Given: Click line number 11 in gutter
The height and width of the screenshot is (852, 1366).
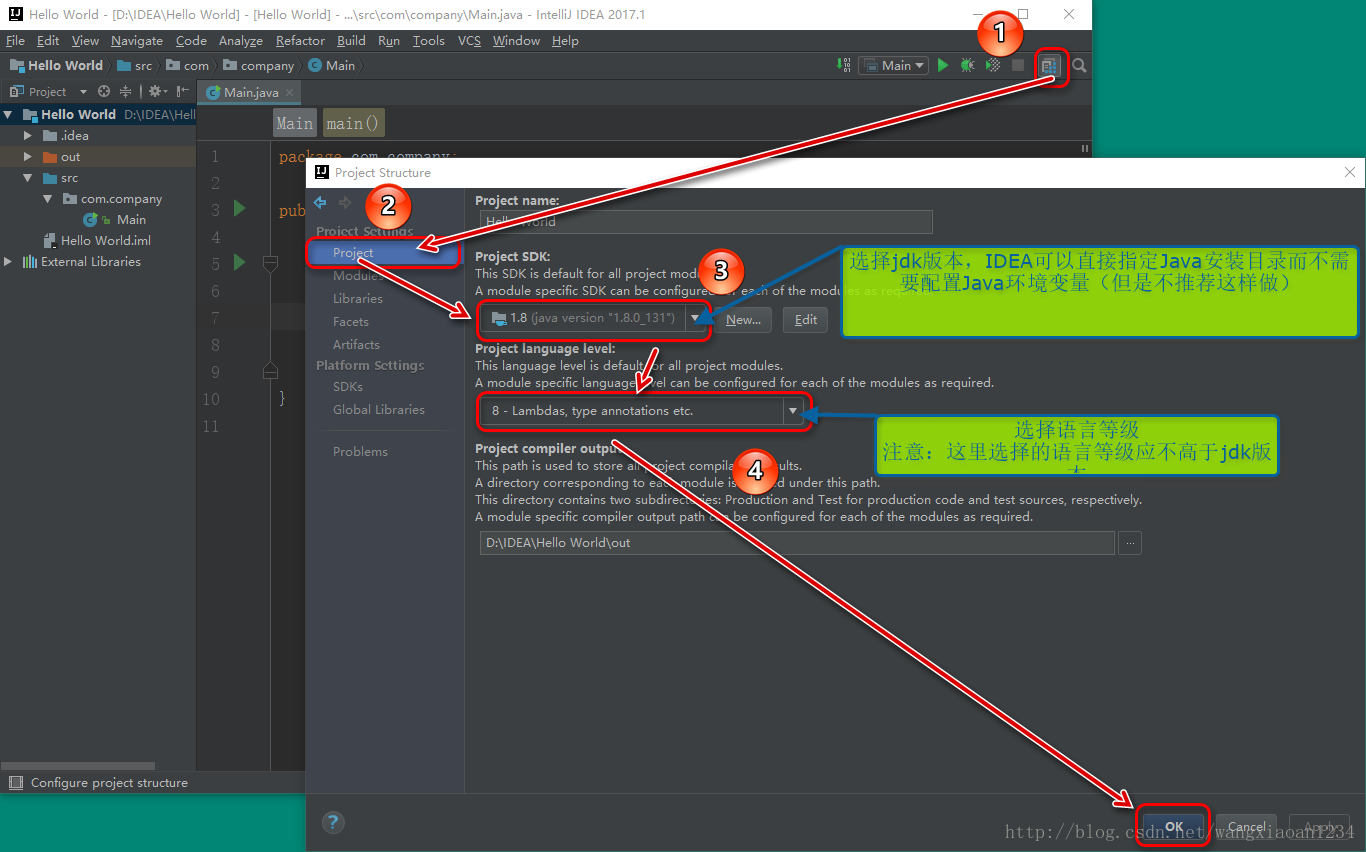Looking at the screenshot, I should [x=210, y=426].
